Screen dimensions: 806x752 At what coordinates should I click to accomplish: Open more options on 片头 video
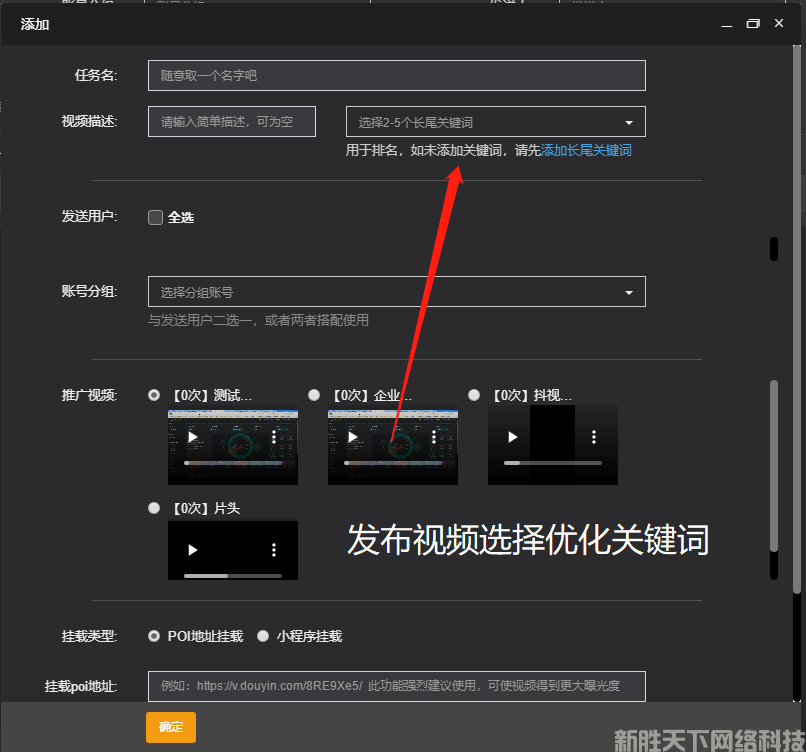coord(274,550)
